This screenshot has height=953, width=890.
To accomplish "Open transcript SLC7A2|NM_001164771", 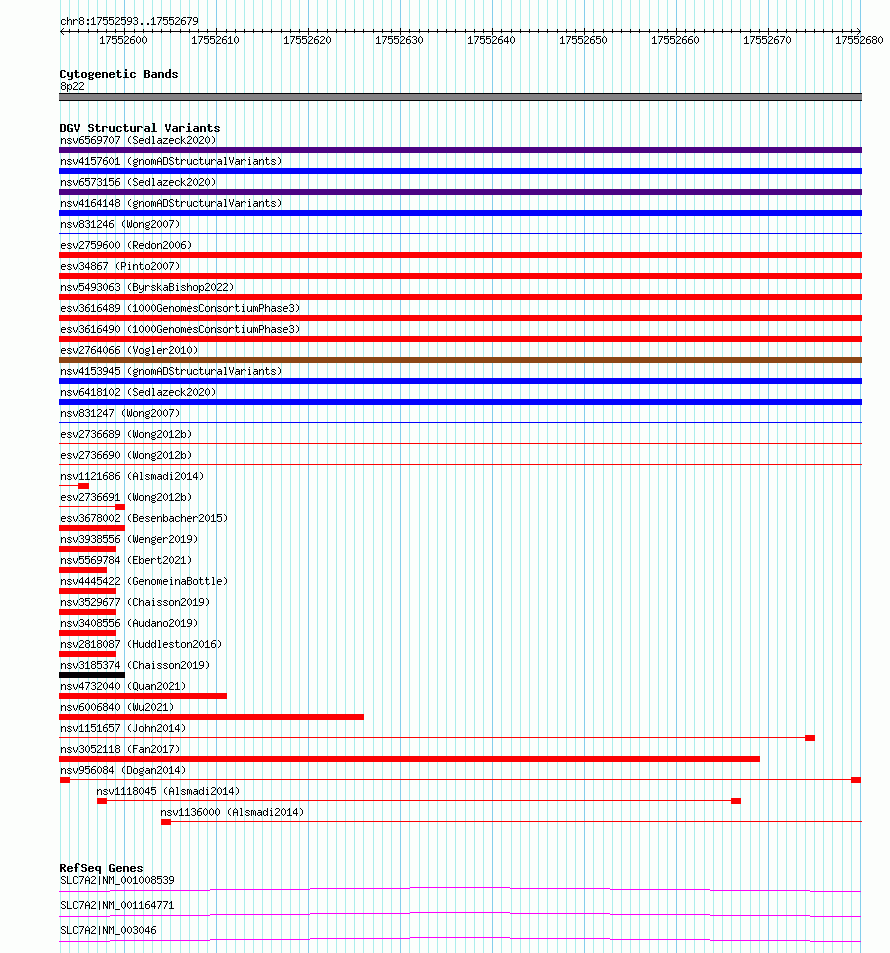I will tap(117, 905).
